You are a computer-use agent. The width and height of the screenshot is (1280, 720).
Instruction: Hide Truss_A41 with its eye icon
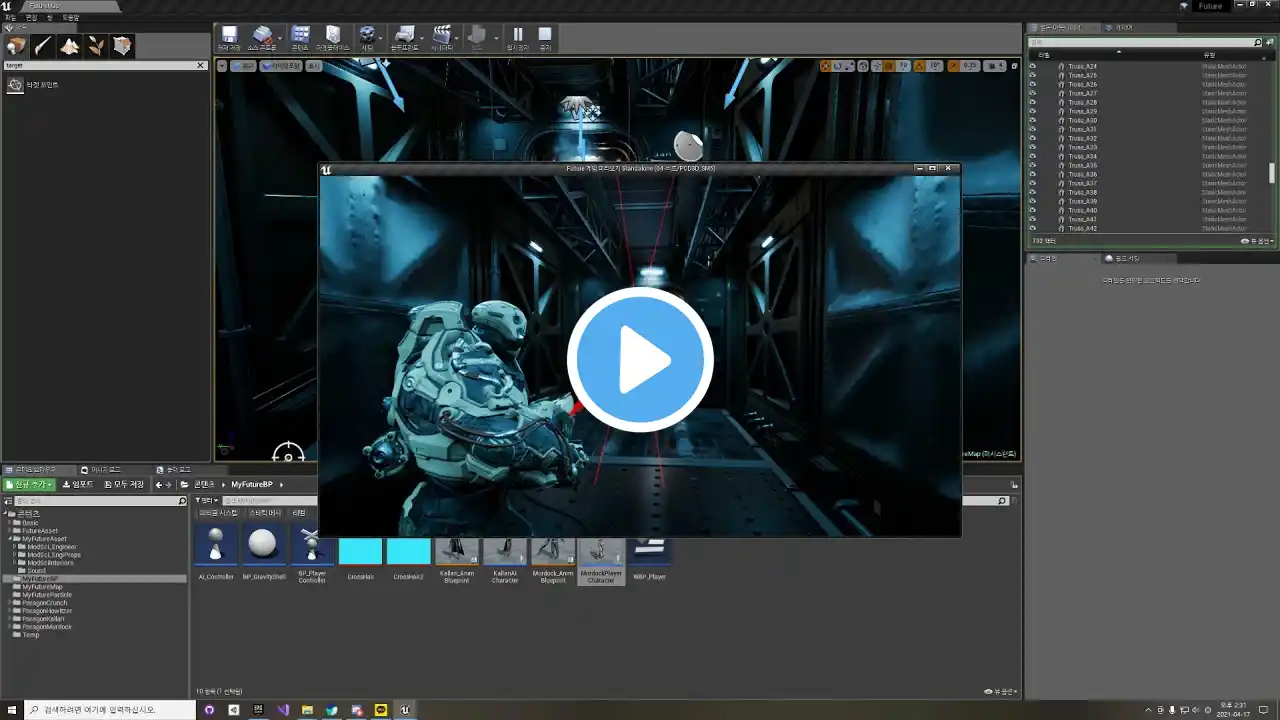point(1033,219)
